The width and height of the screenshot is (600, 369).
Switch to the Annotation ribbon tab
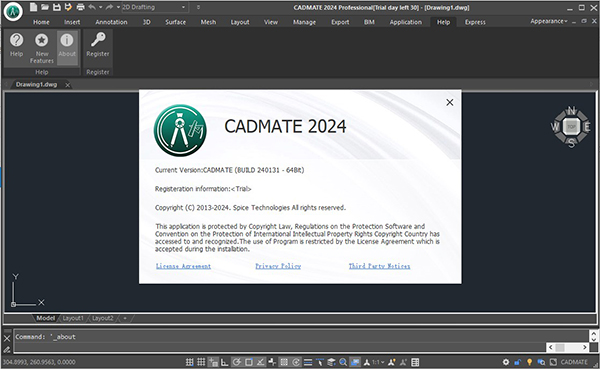(111, 22)
